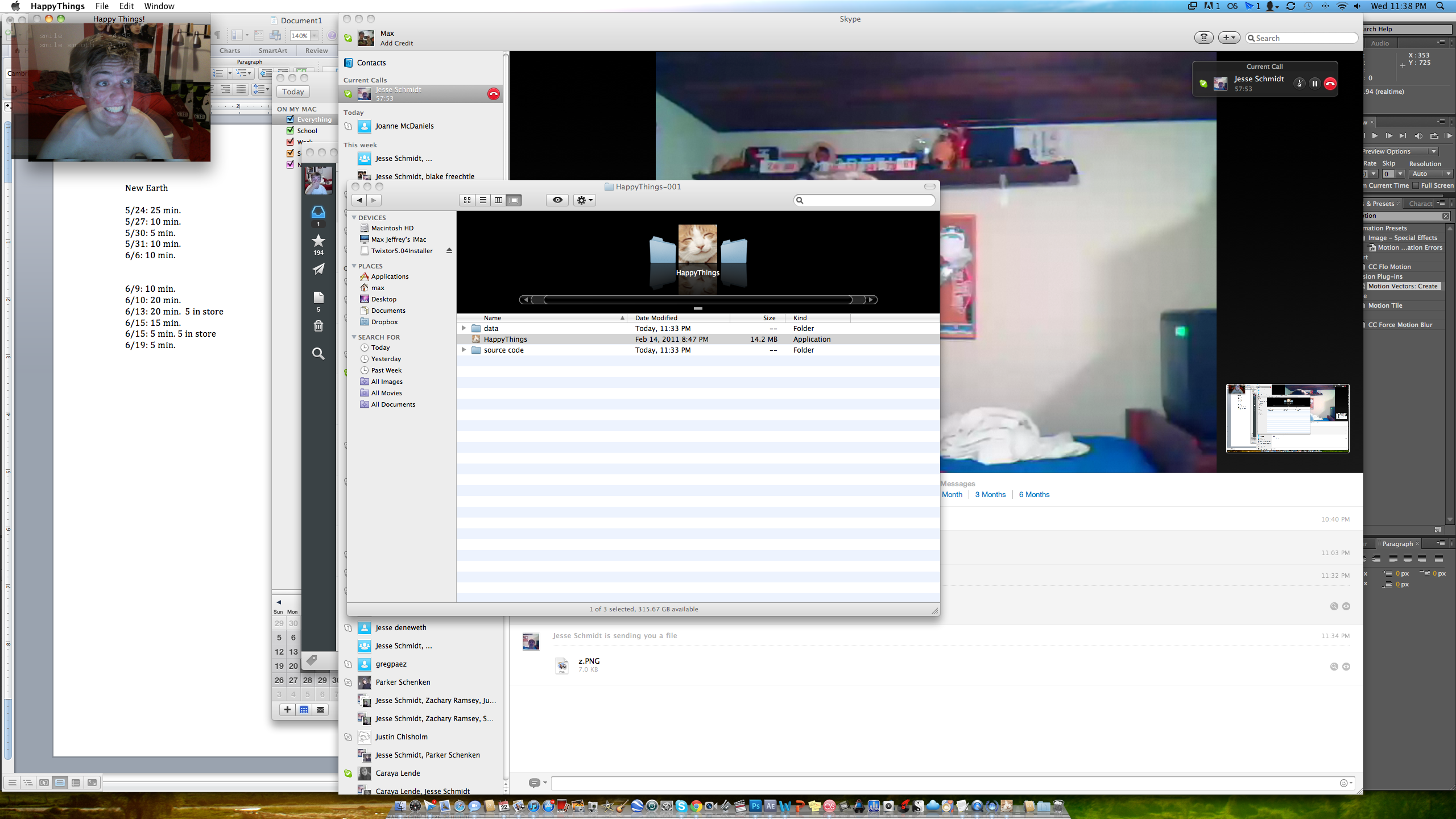Open Dropbox in Finder sidebar

(384, 322)
